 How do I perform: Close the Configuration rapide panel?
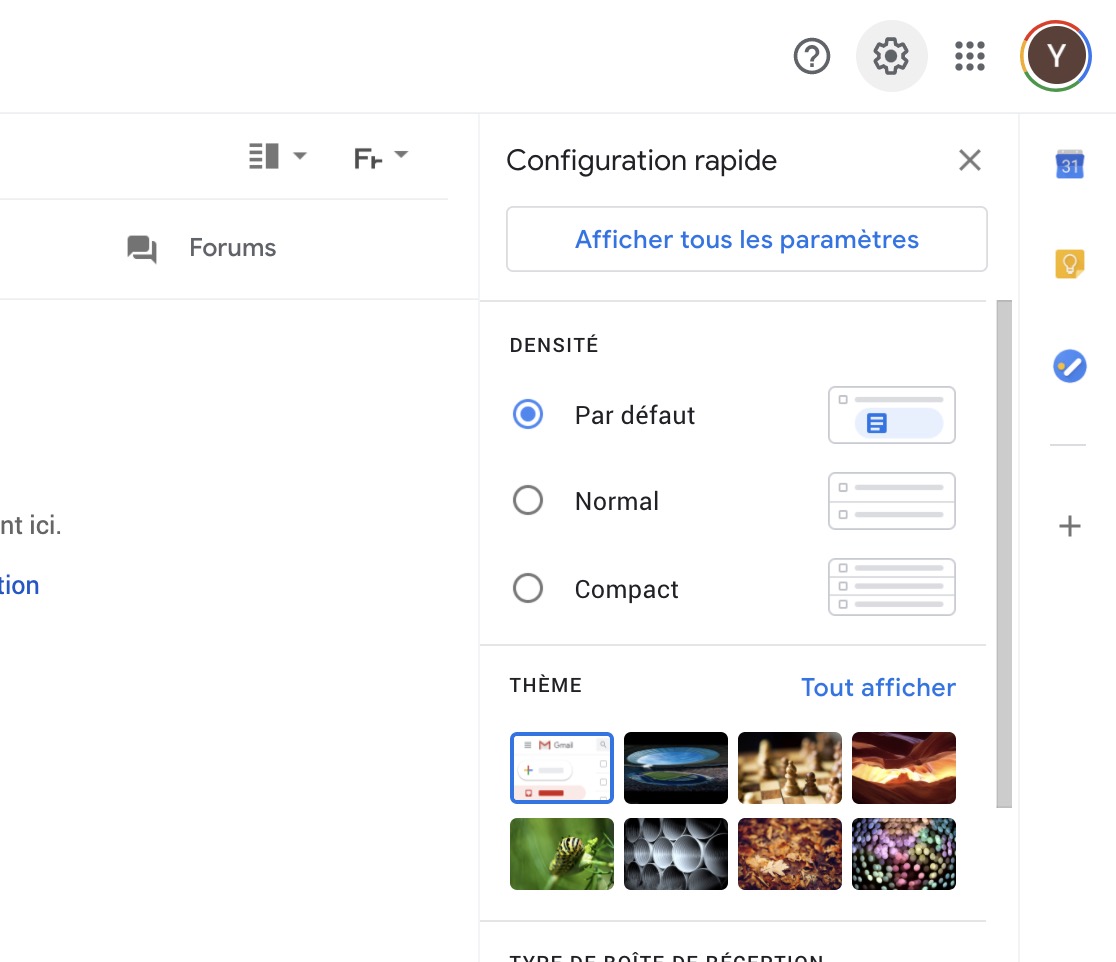pos(969,160)
